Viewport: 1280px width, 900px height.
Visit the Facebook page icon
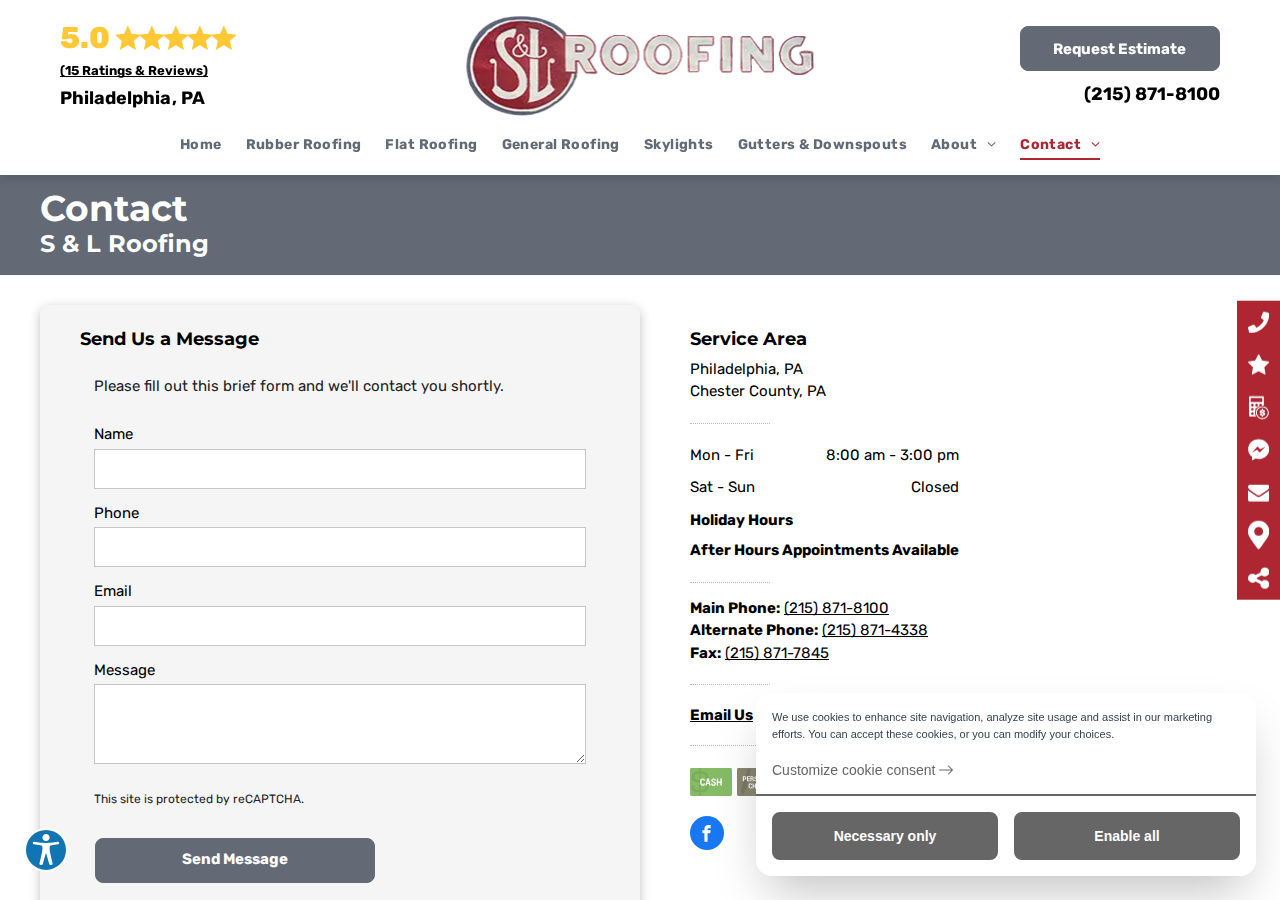point(707,833)
